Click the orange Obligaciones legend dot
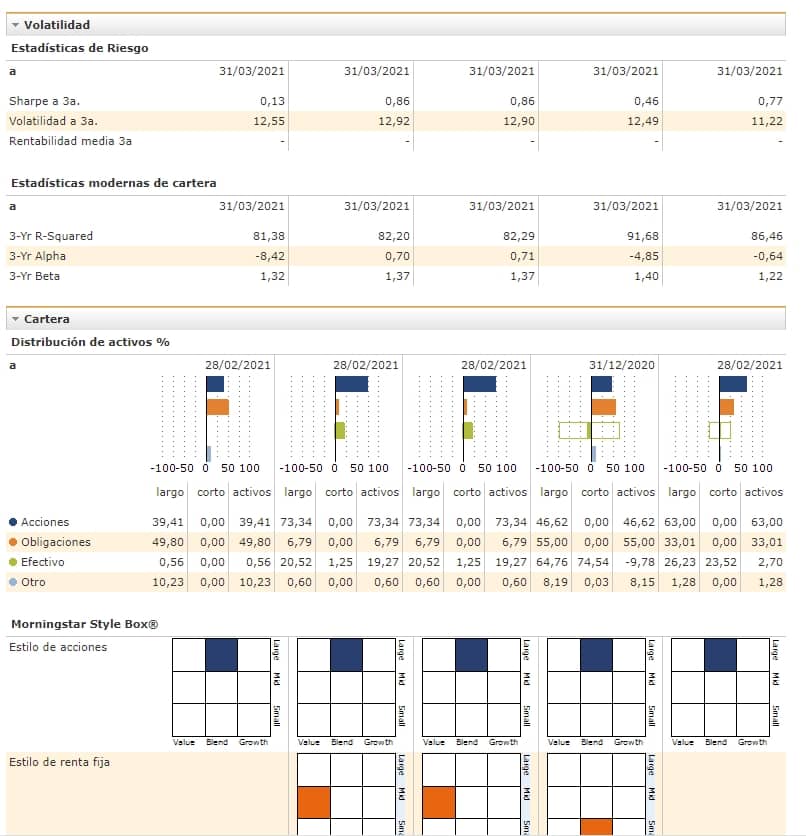The width and height of the screenshot is (806, 836). (13, 542)
